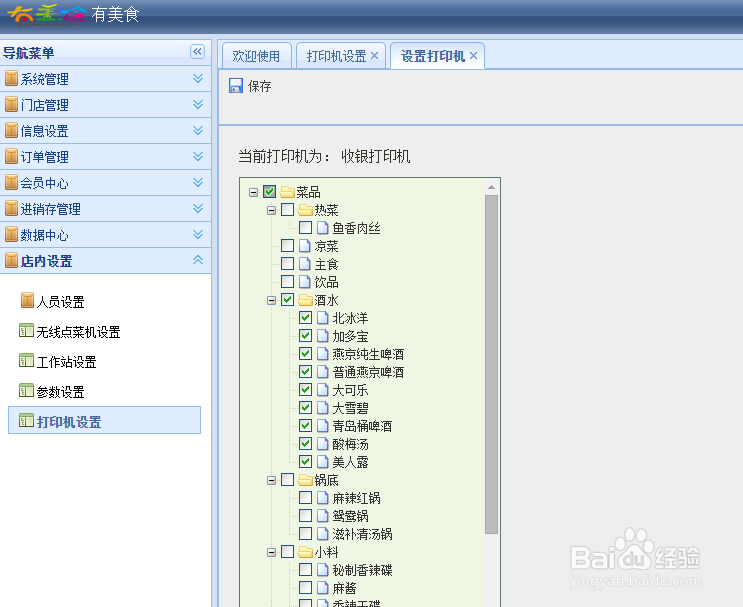This screenshot has height=607, width=743.
Task: Collapse the 菜品 root tree node
Action: point(254,192)
